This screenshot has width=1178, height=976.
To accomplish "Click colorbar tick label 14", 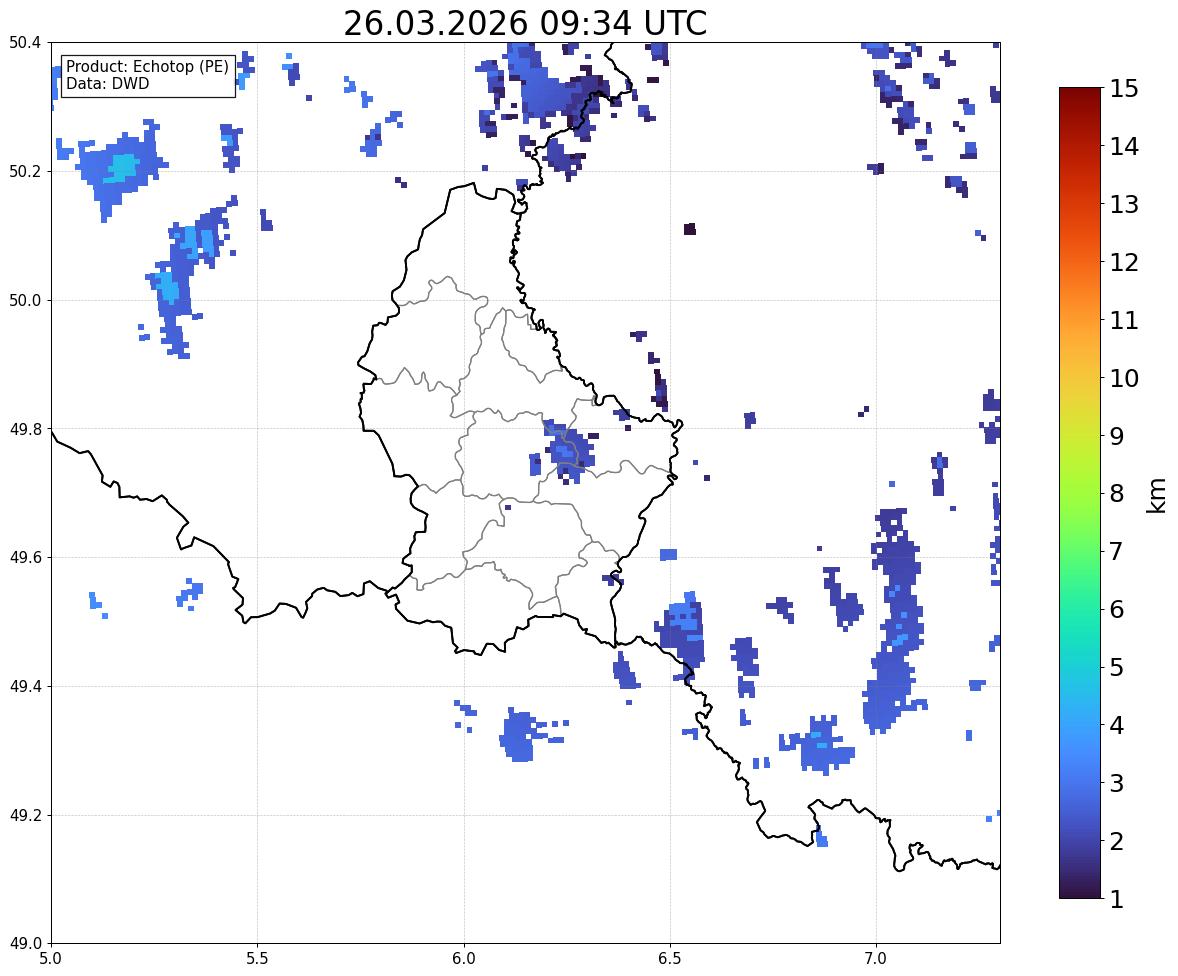I will click(x=1124, y=147).
